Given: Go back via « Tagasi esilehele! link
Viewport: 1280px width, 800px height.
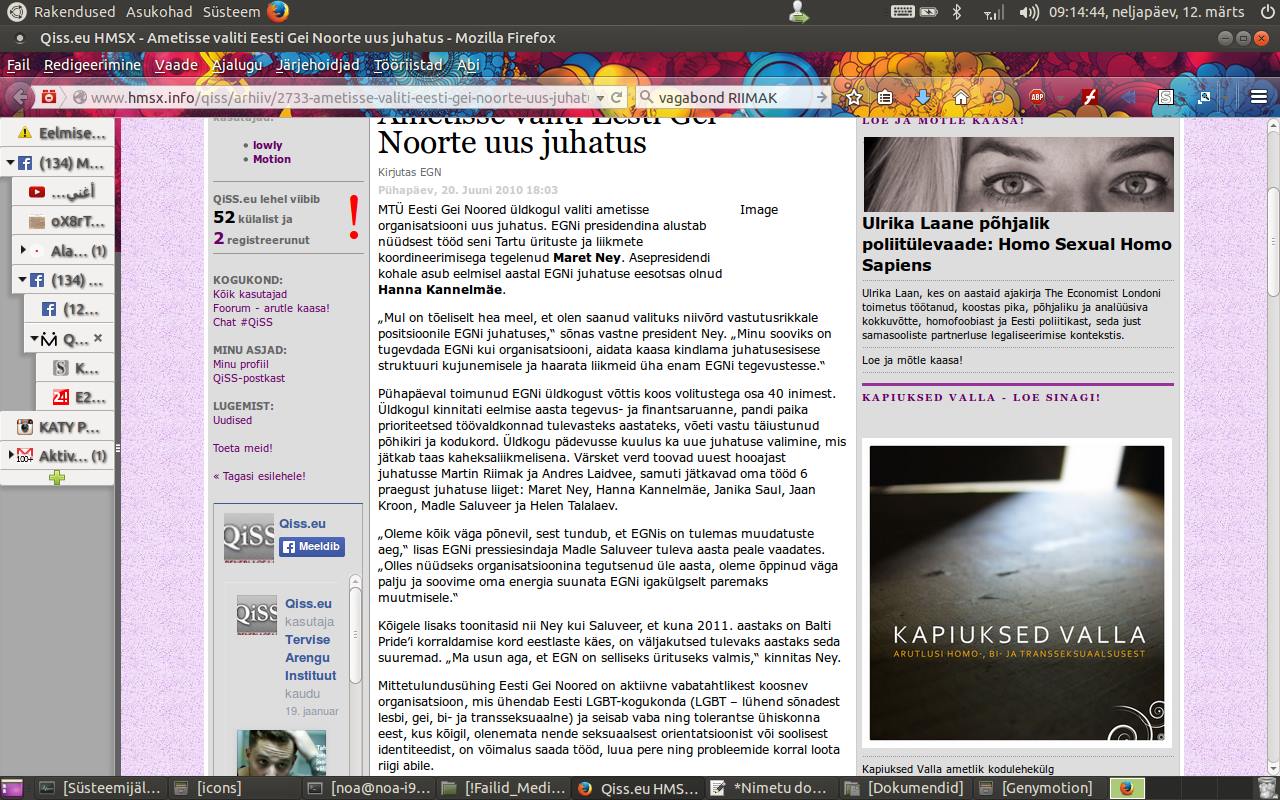Looking at the screenshot, I should [259, 476].
